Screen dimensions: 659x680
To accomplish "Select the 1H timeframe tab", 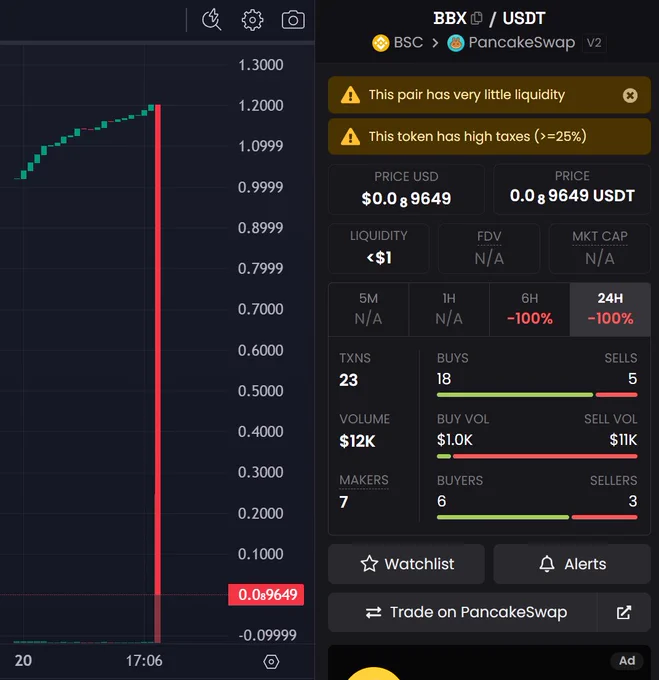I will [x=449, y=309].
